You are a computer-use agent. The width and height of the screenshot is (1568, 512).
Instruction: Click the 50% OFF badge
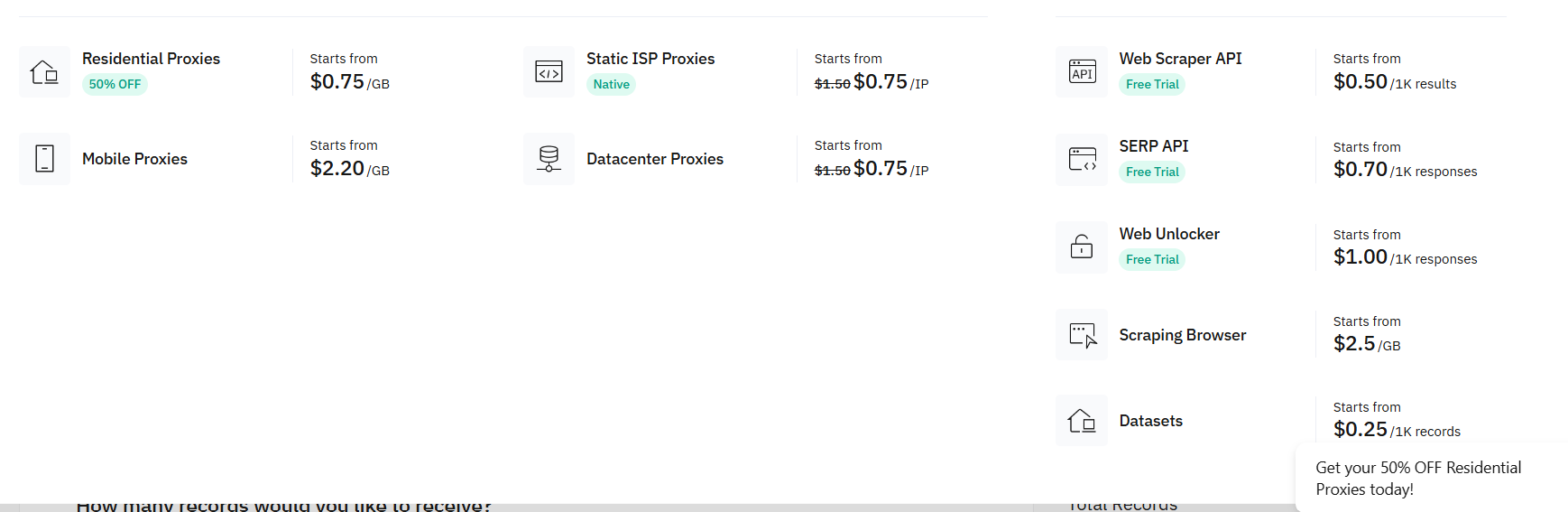tap(115, 85)
